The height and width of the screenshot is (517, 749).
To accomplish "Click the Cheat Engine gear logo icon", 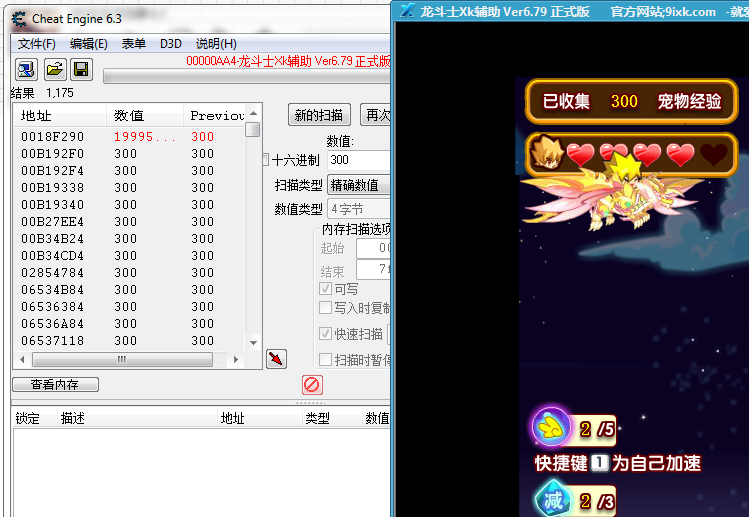I will pyautogui.click(x=19, y=19).
